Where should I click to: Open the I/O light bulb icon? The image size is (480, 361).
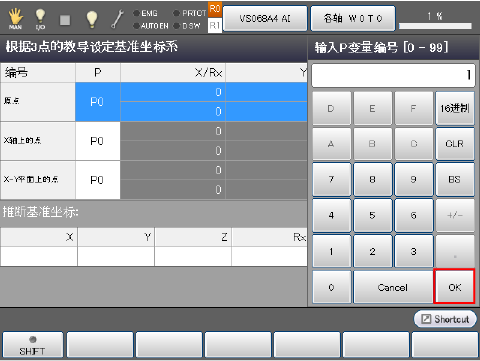[40, 19]
